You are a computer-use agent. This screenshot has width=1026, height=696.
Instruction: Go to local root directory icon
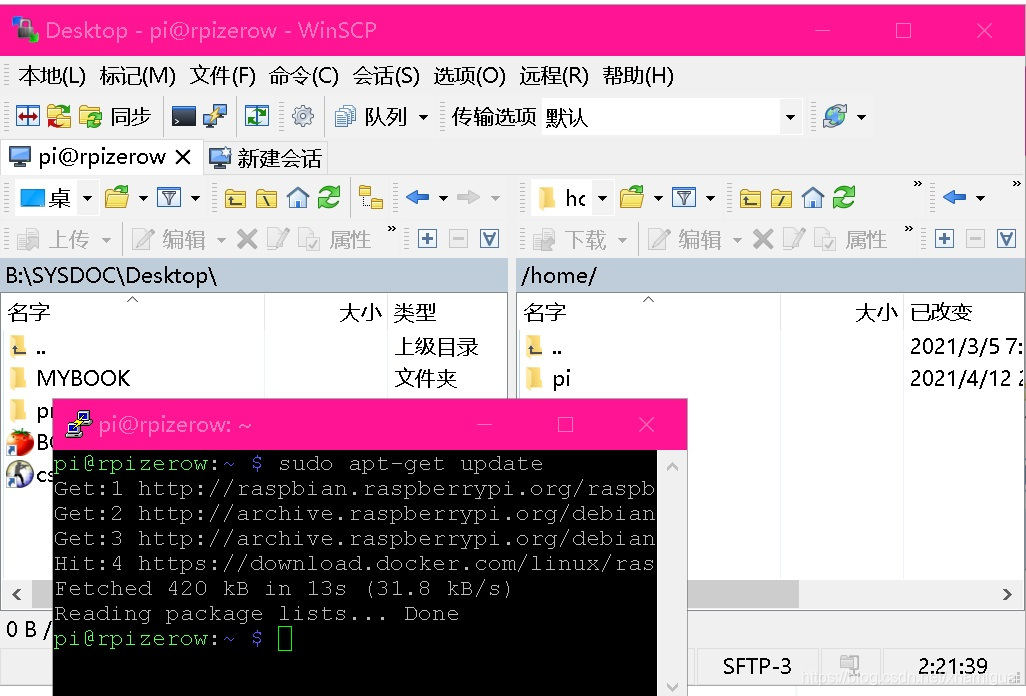pyautogui.click(x=266, y=198)
